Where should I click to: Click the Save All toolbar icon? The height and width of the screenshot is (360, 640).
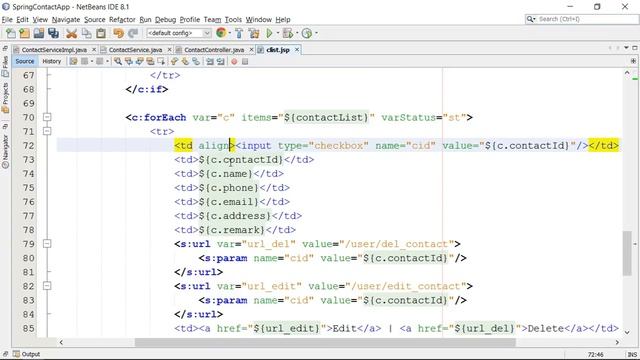point(53,33)
